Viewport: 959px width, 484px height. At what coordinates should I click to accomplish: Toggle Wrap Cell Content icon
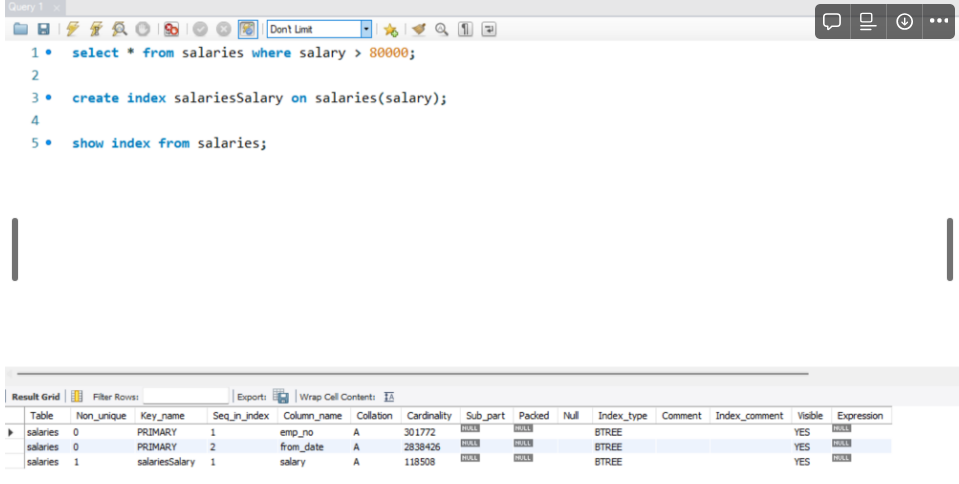pos(389,397)
